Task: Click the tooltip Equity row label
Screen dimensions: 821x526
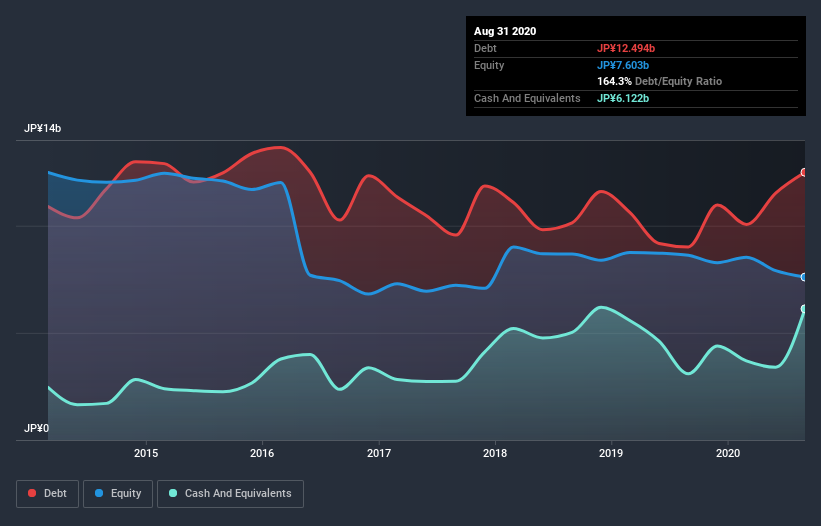Action: pyautogui.click(x=489, y=65)
